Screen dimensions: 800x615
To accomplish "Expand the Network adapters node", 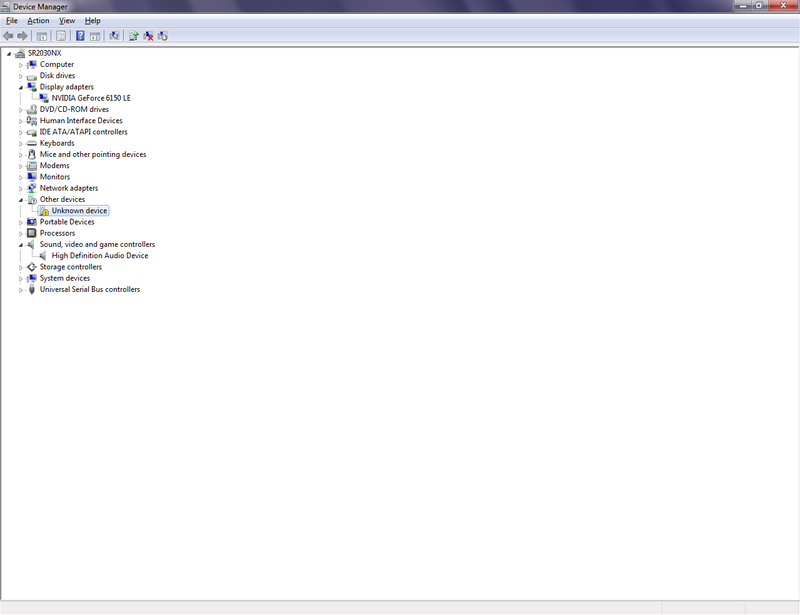I will 21,188.
